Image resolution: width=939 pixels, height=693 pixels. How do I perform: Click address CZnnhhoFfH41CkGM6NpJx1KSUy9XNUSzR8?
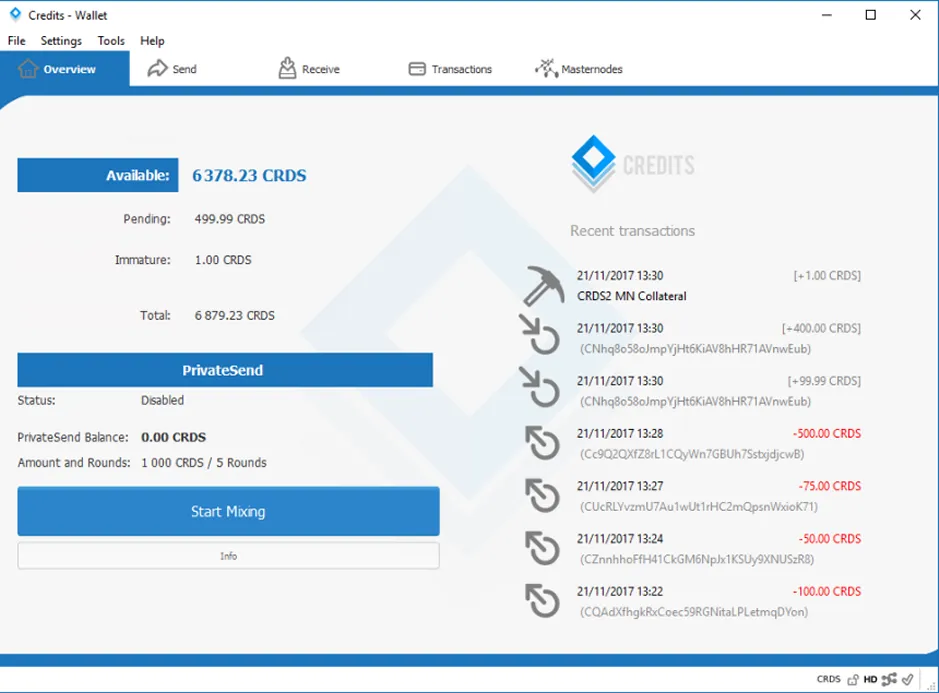point(696,559)
